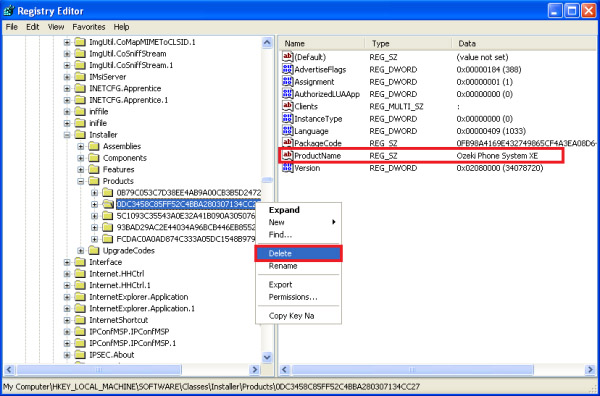Select the ImgUtil.CoSniffStream key
600x396 pixels.
coord(128,54)
